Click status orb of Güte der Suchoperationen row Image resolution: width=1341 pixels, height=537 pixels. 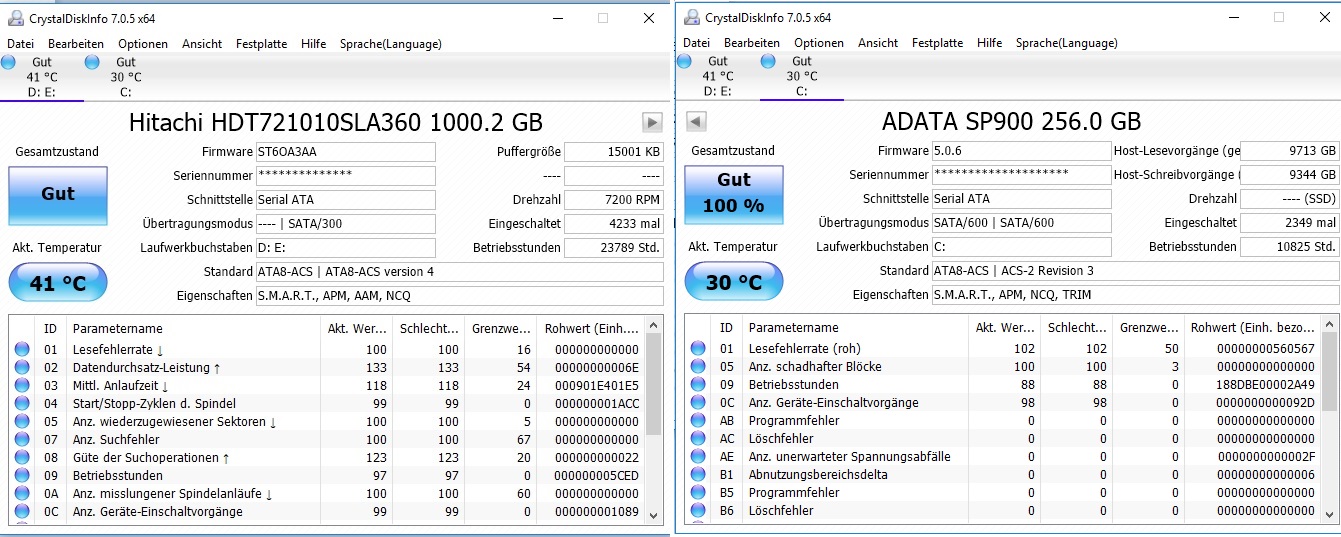click(x=22, y=458)
